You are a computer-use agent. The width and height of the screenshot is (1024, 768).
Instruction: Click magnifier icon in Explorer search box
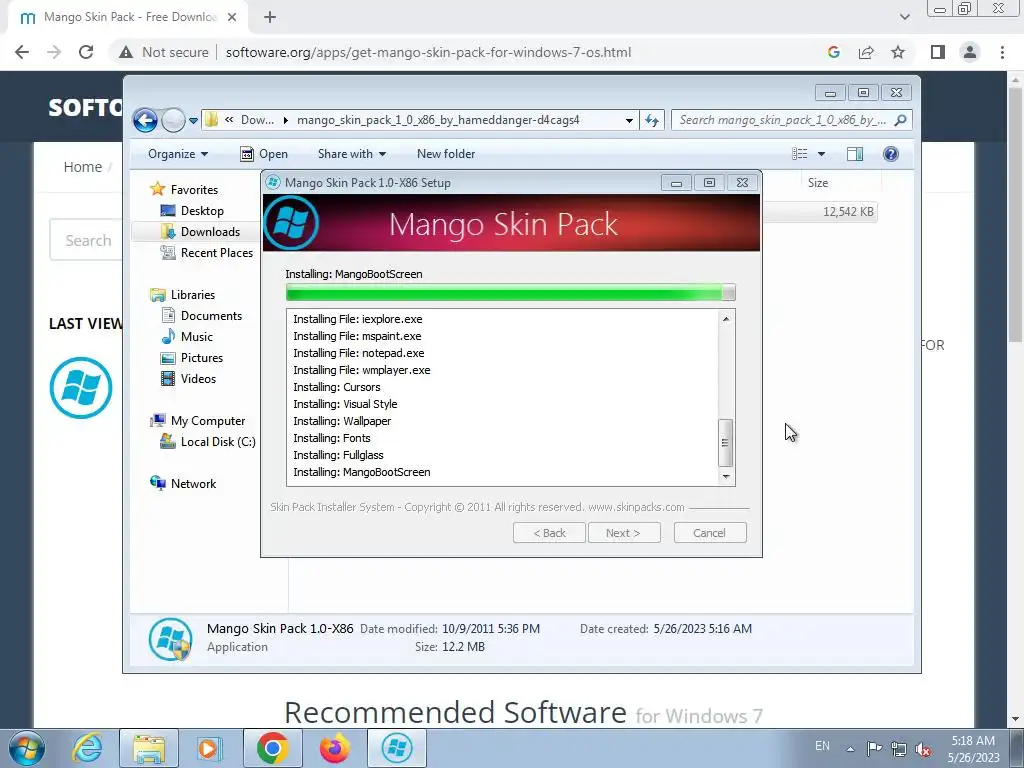[901, 120]
